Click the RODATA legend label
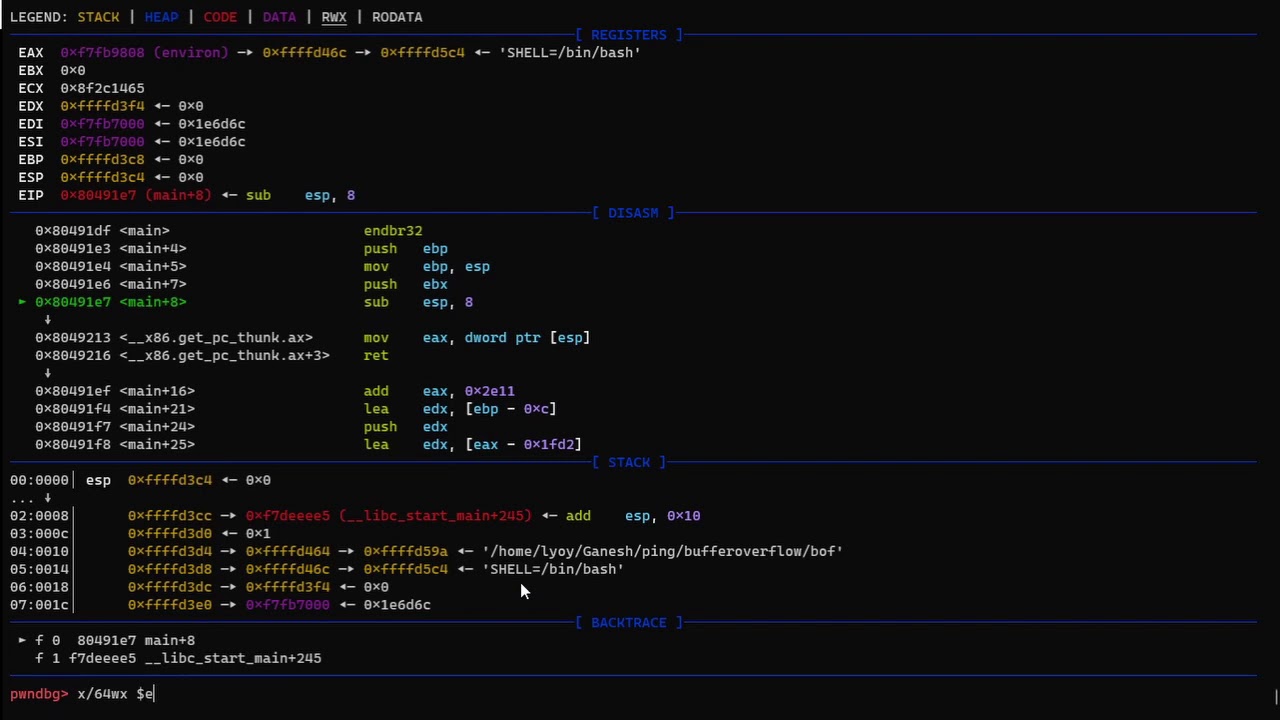 click(x=397, y=17)
